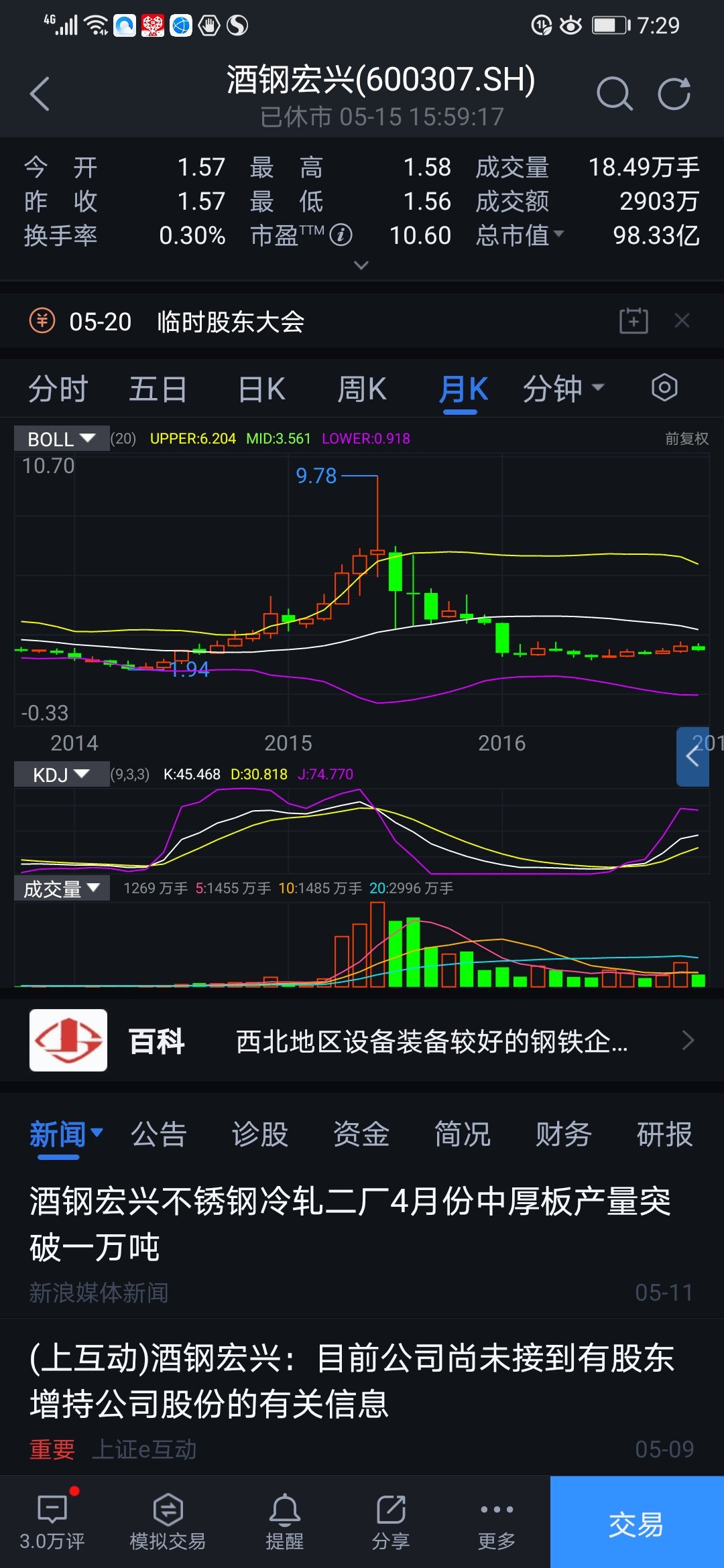Tap the blue chart scroll arrow
The height and width of the screenshot is (1568, 724).
point(692,757)
